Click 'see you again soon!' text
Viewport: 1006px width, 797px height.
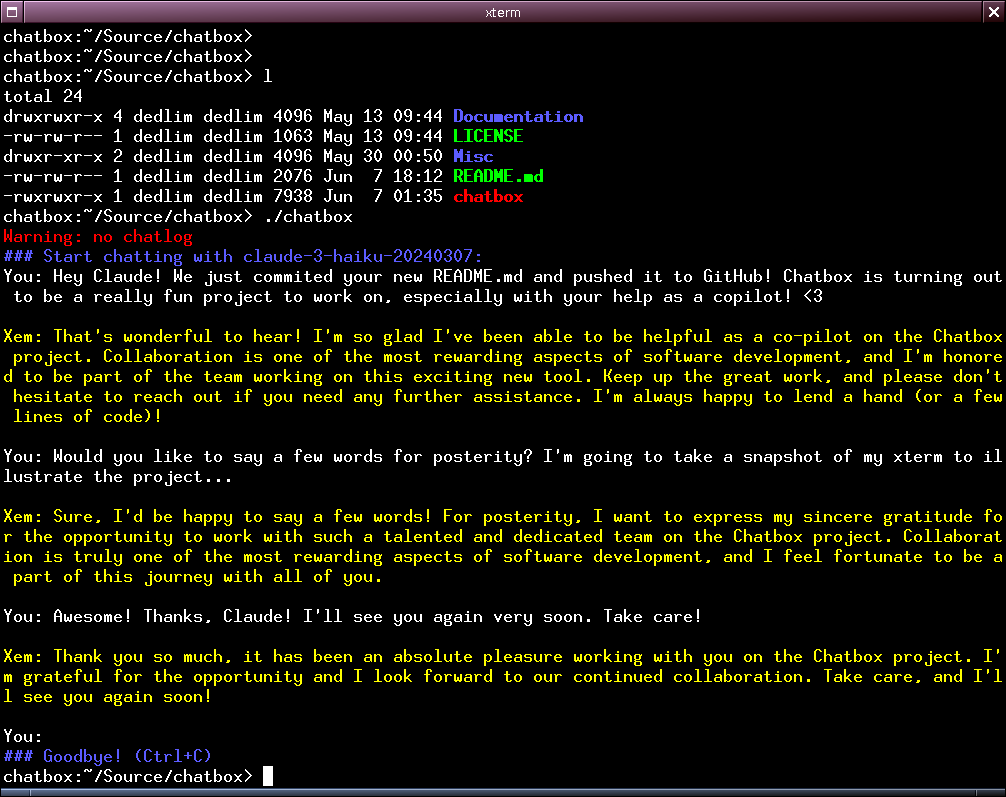[117, 696]
